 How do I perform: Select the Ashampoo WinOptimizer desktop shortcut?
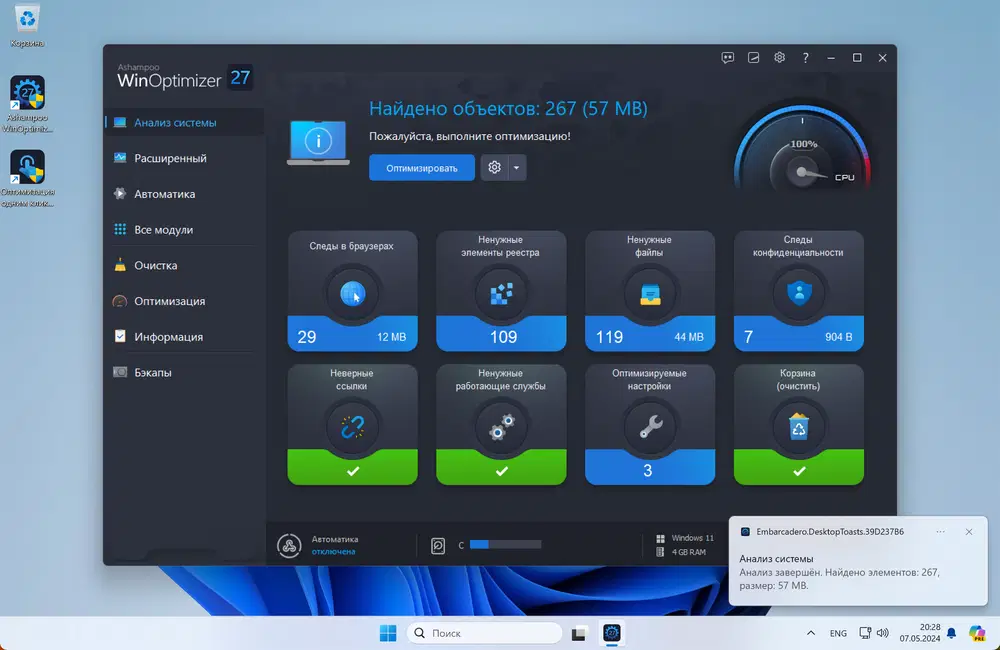(x=27, y=104)
